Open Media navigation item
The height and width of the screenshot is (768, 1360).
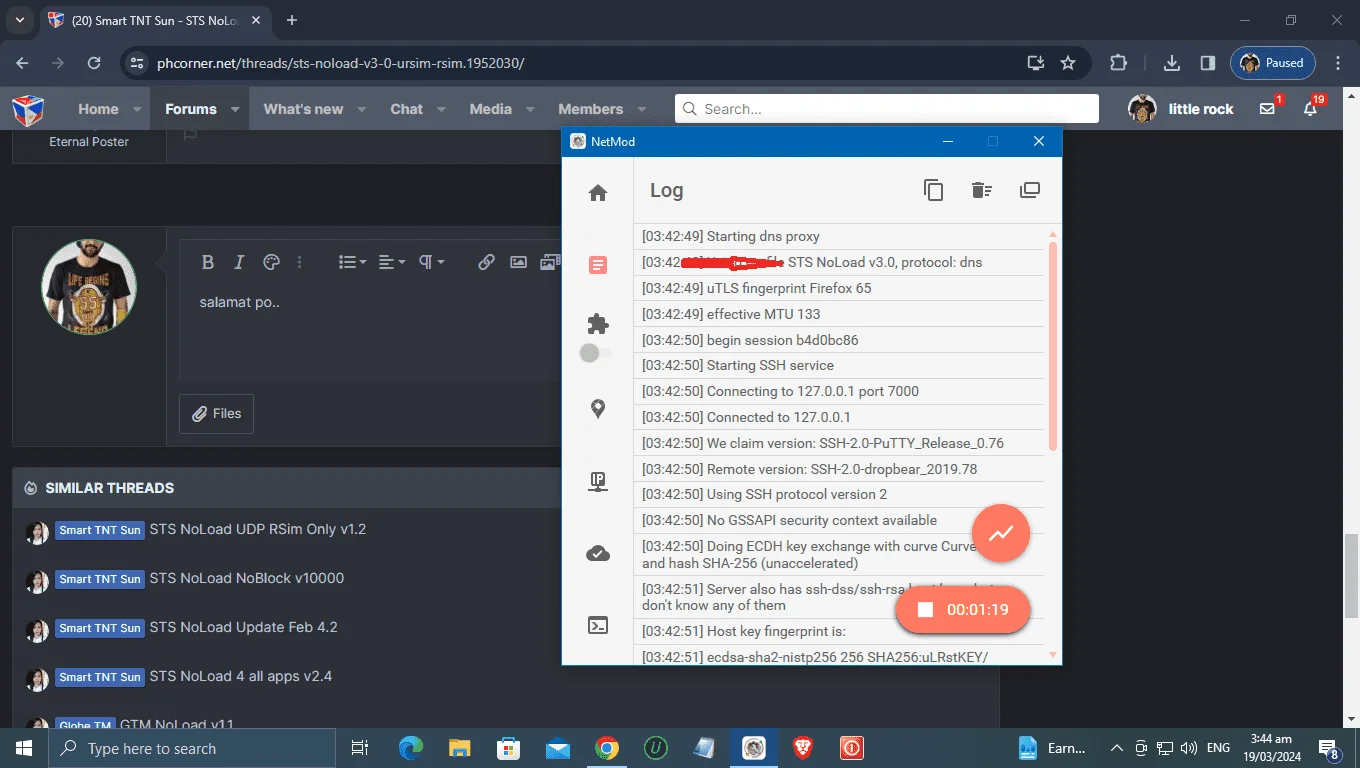click(490, 109)
